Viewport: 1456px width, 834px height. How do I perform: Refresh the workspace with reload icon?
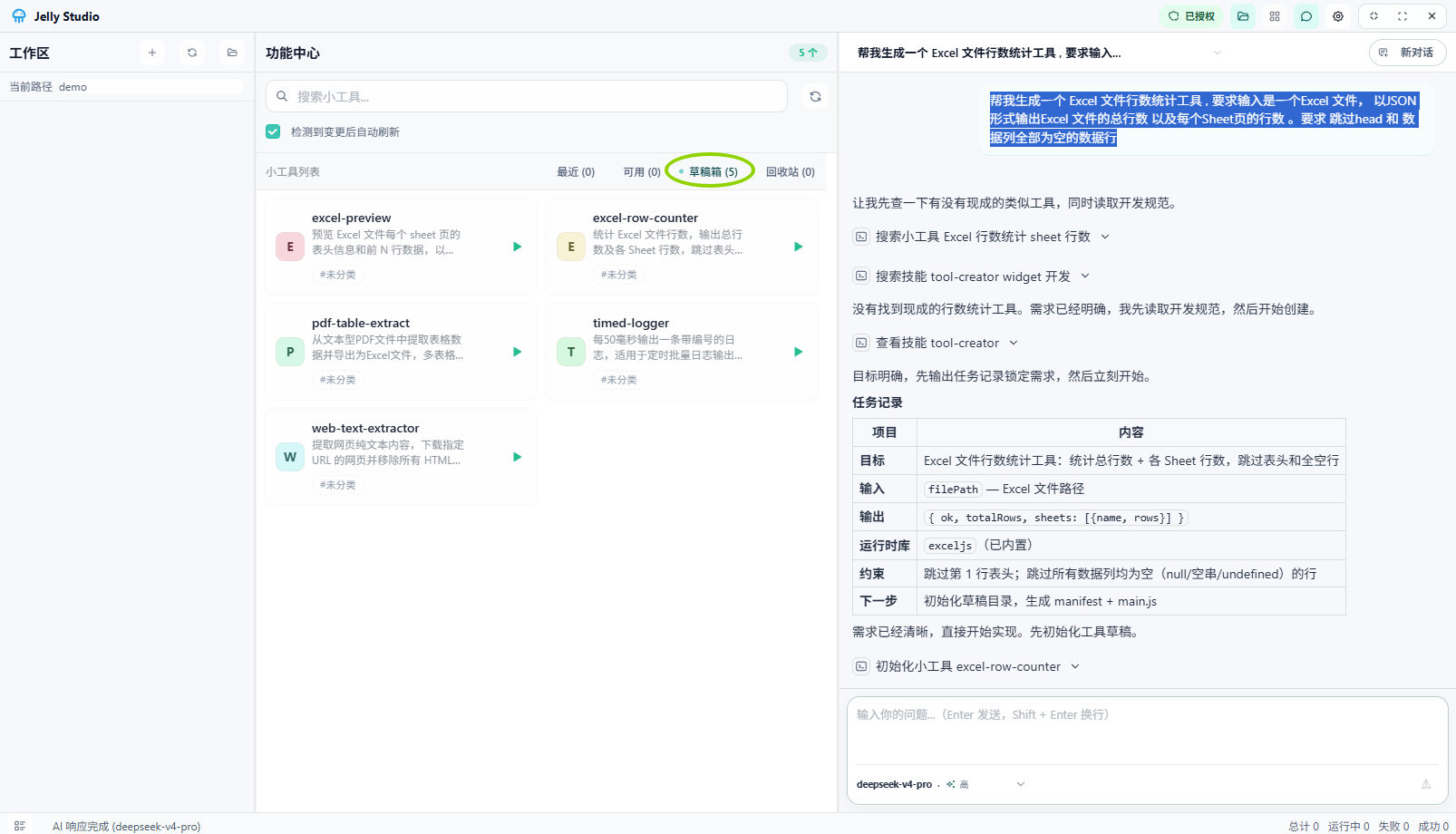point(192,53)
